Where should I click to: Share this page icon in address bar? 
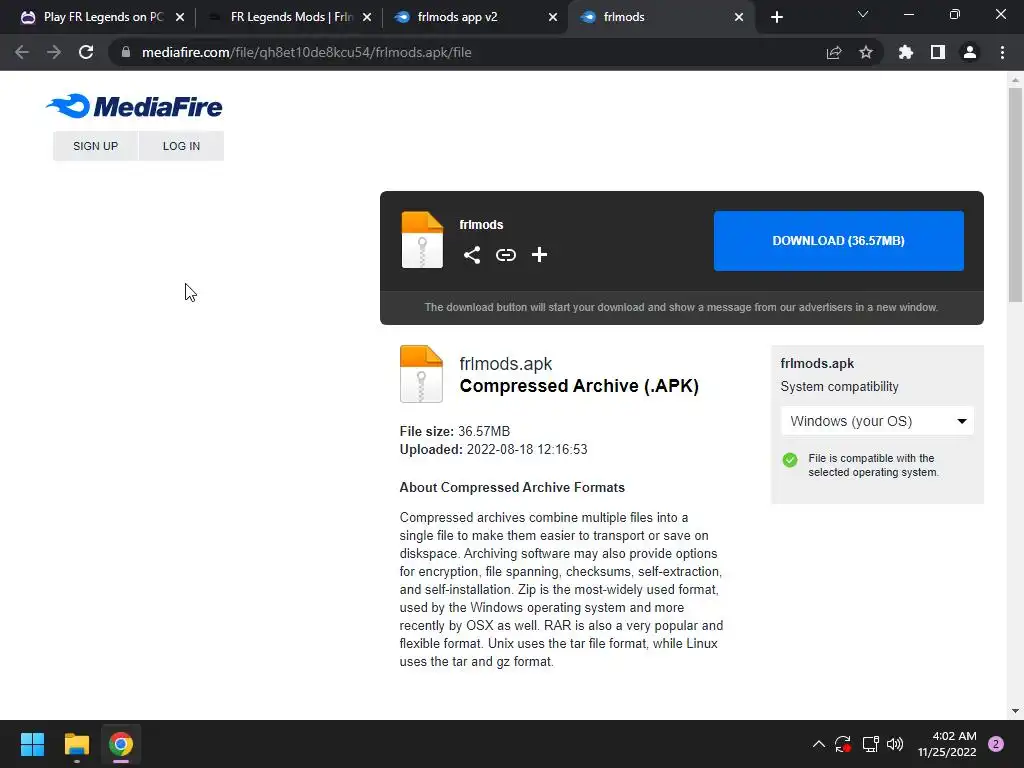click(x=833, y=53)
